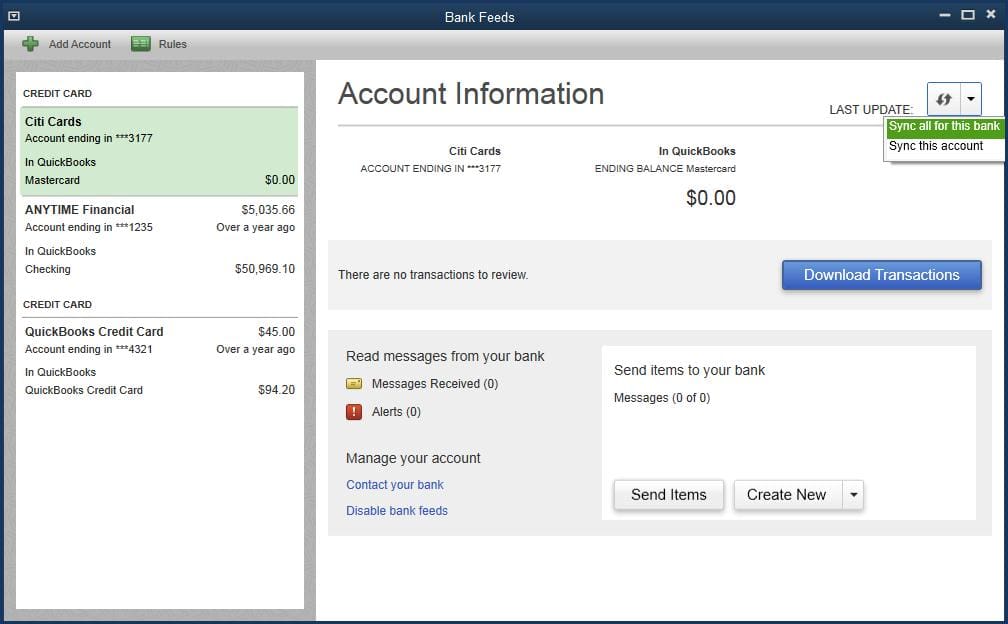Select the Citi Cards account entry
Viewport: 1008px width, 624px height.
click(x=159, y=151)
